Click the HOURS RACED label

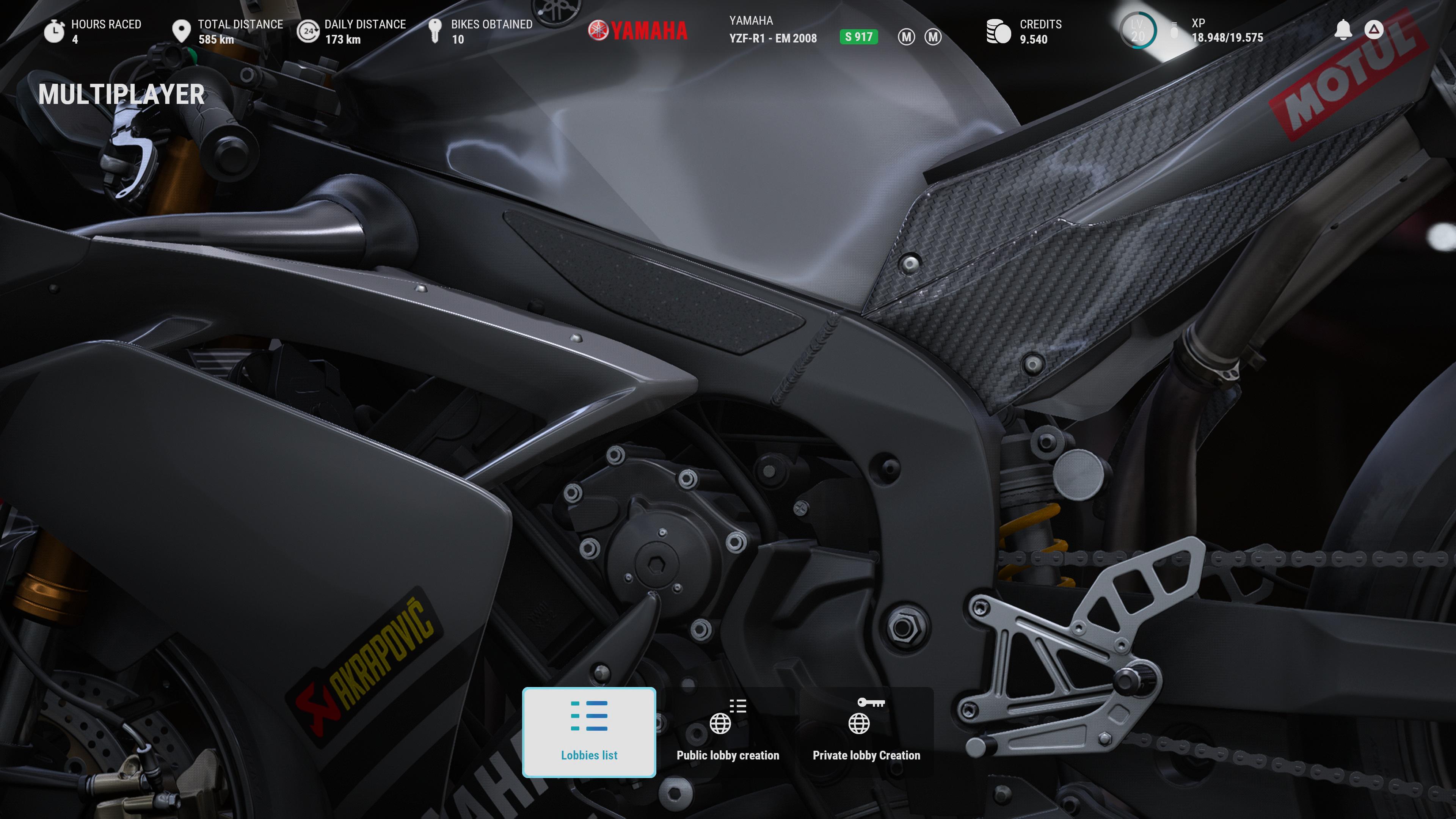[106, 24]
